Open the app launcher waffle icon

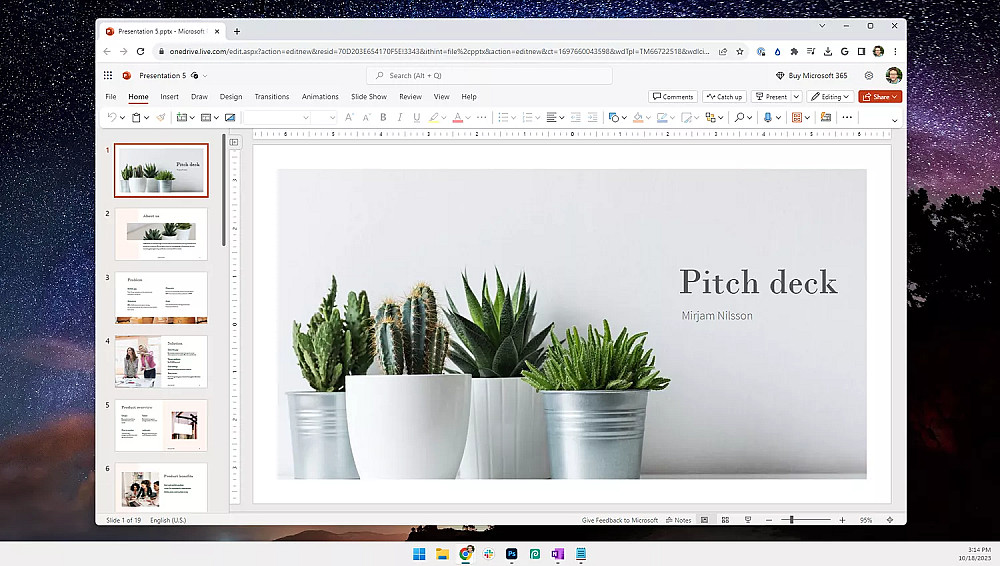108,75
